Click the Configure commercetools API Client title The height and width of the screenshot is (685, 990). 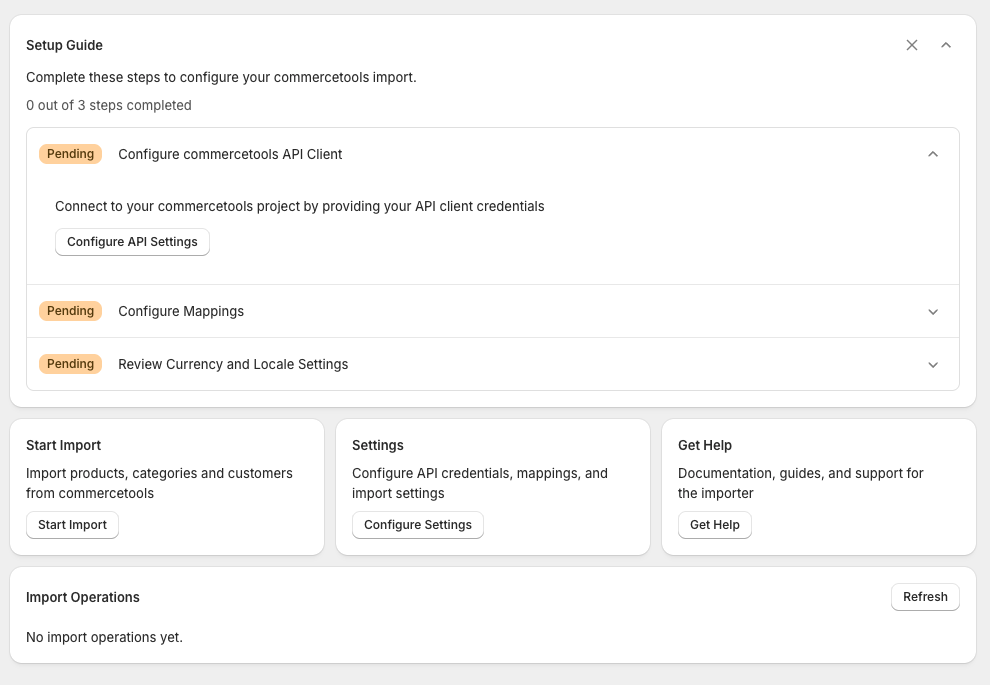tap(230, 154)
